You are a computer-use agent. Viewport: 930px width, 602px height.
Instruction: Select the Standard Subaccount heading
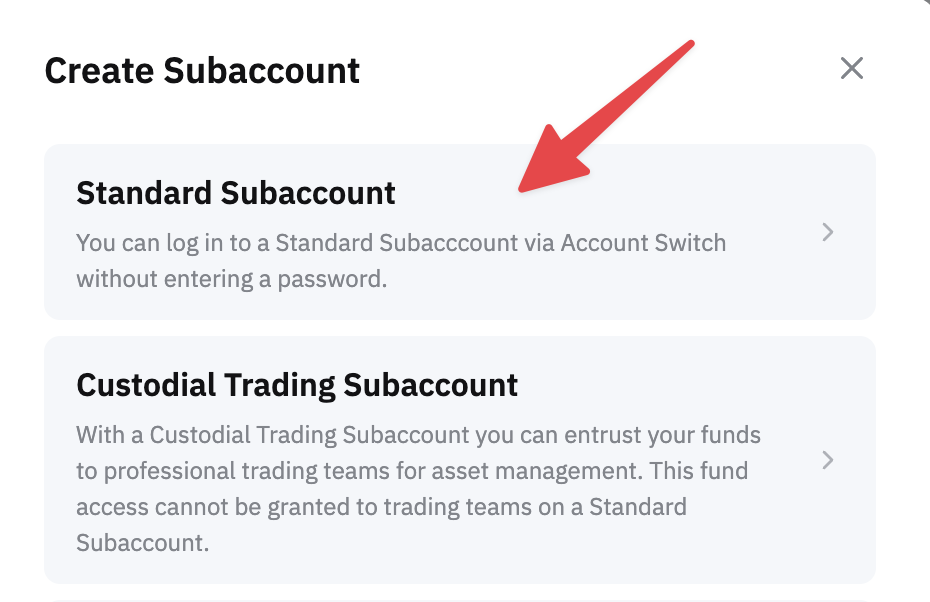(236, 193)
